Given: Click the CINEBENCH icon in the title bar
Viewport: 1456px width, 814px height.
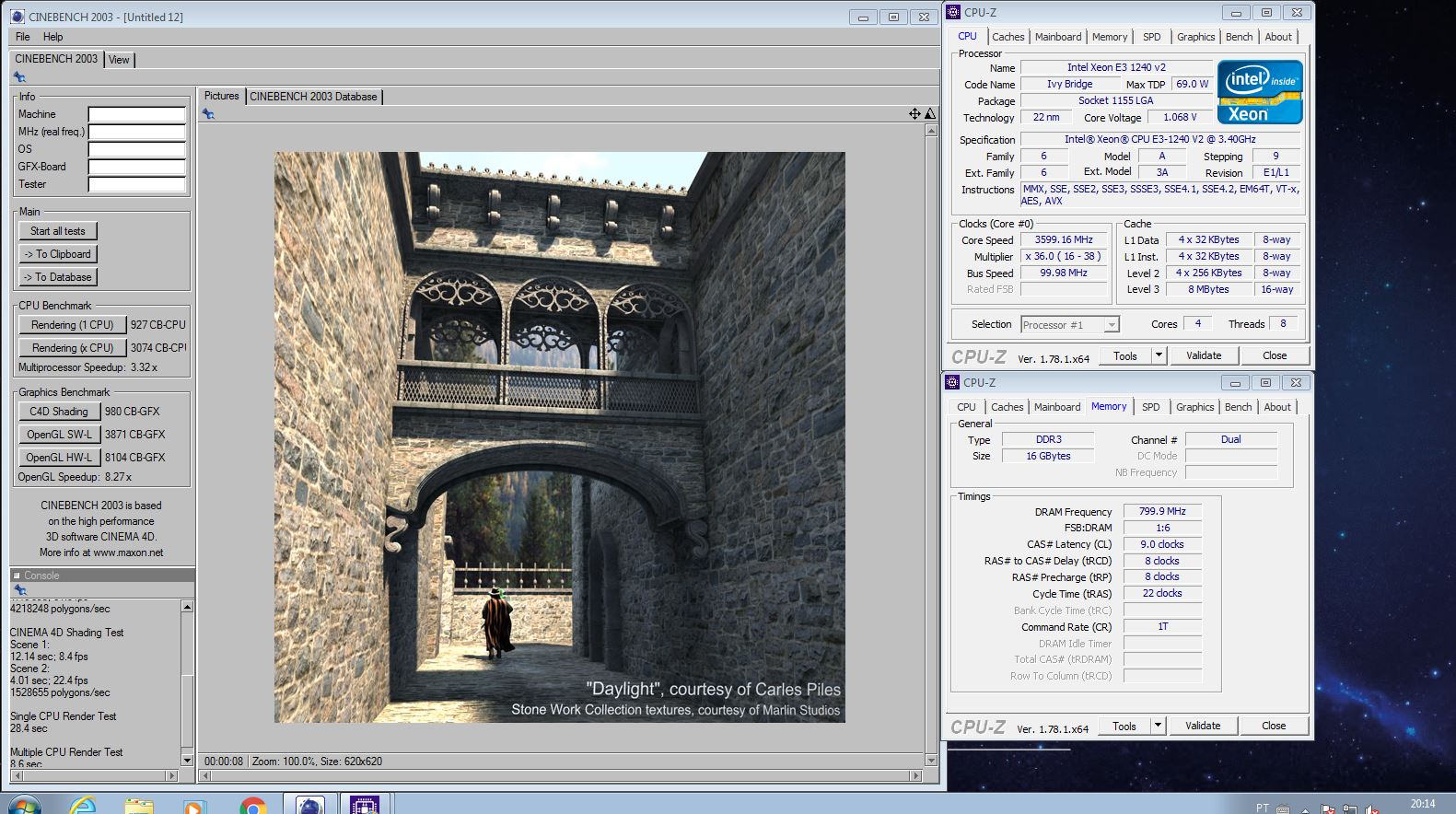Looking at the screenshot, I should click(17, 17).
